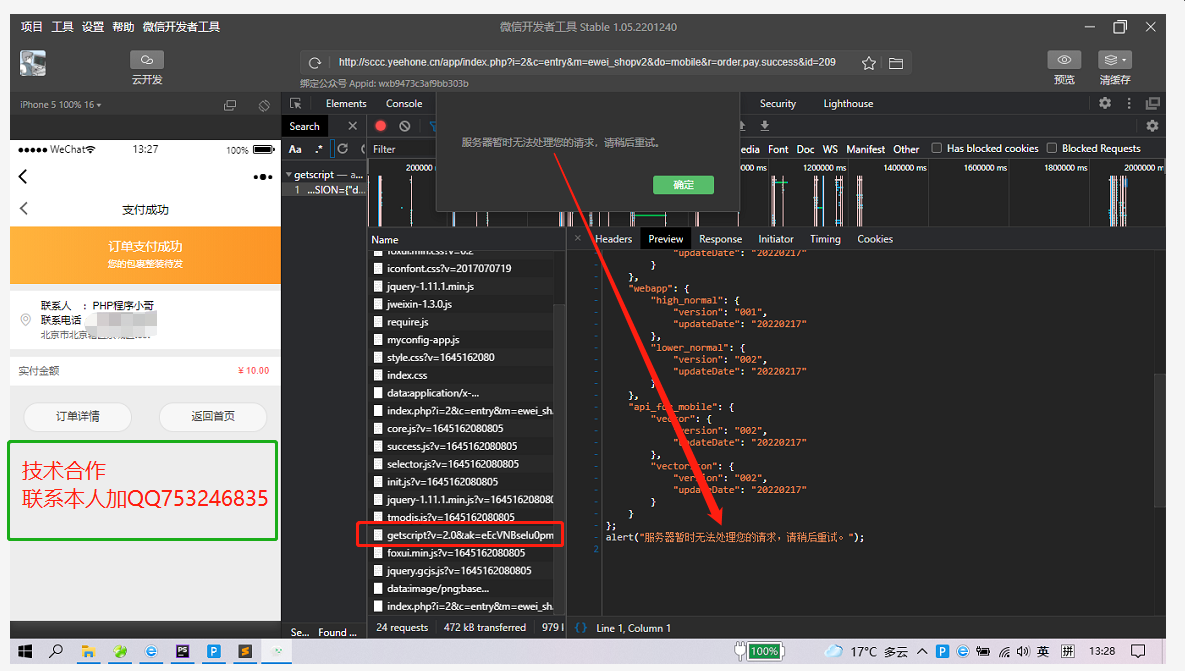
Task: Open the Cookies tab
Action: (875, 239)
